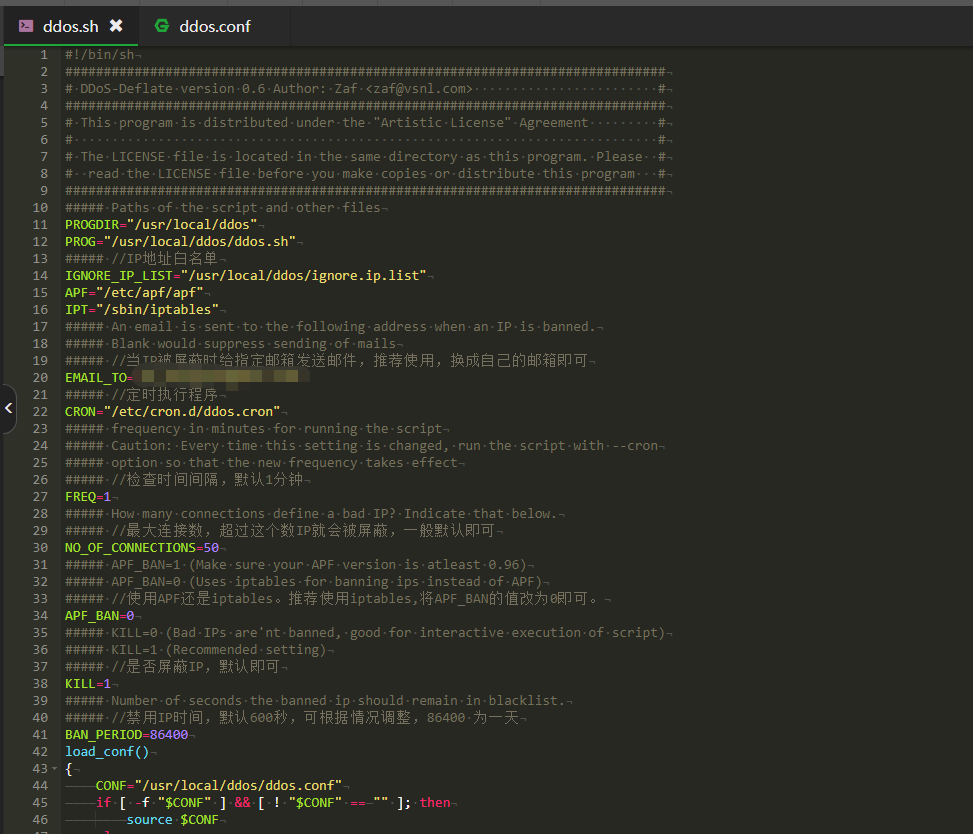Image resolution: width=973 pixels, height=834 pixels.
Task: Collapse the code block at line 43
Action: coord(52,768)
